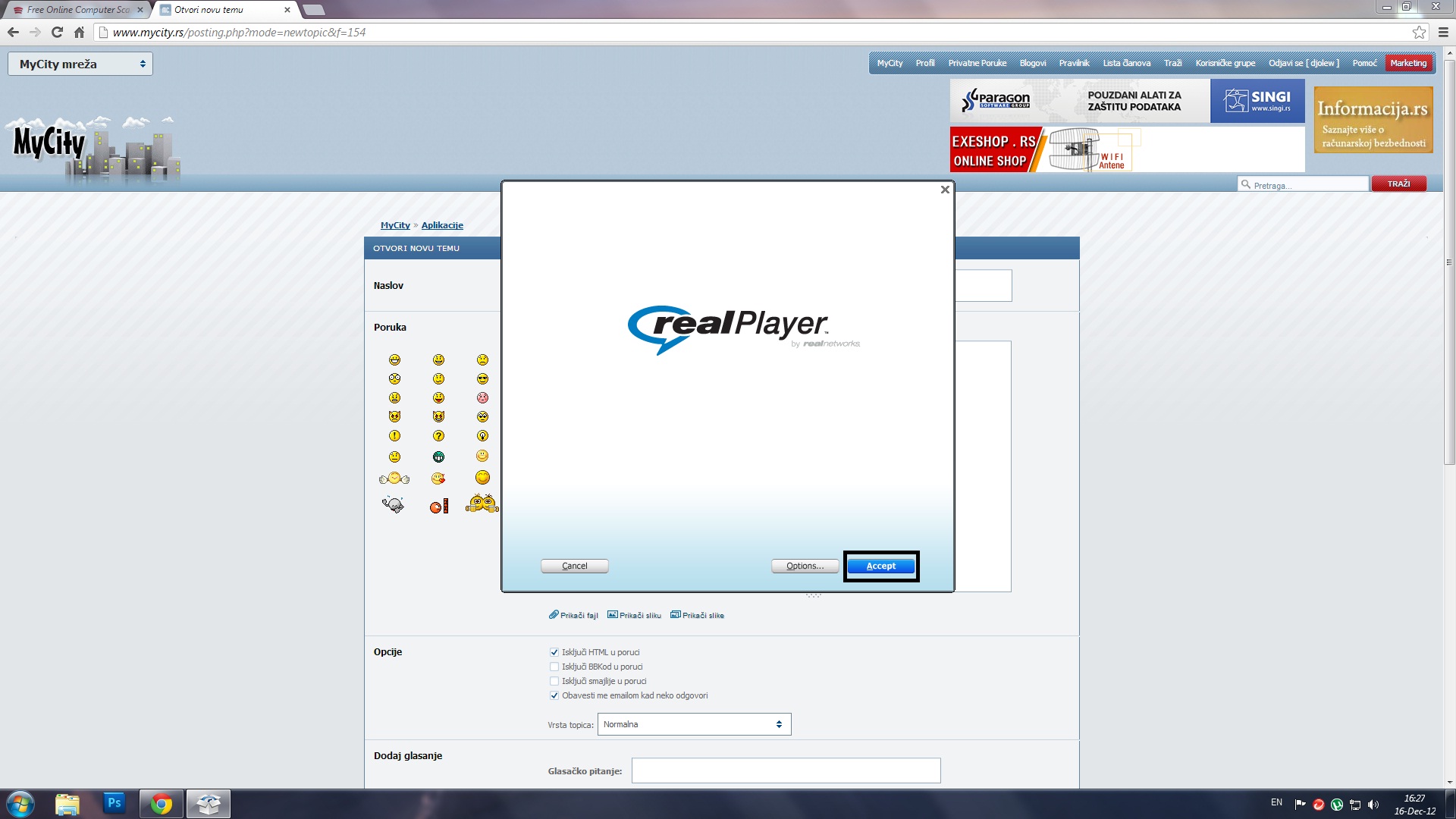
Task: Open the Privatne Poruke menu item
Action: [977, 63]
